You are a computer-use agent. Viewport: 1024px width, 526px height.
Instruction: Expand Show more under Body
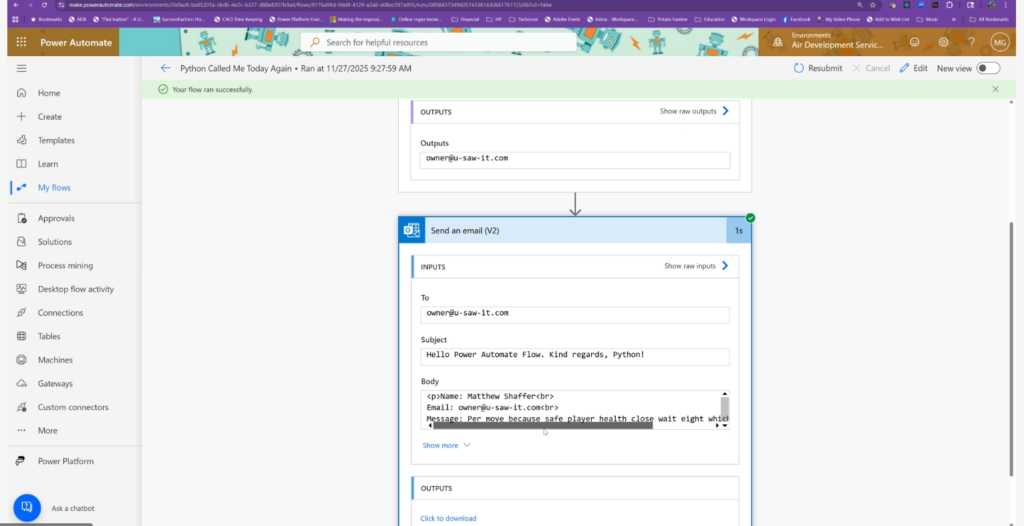point(446,445)
